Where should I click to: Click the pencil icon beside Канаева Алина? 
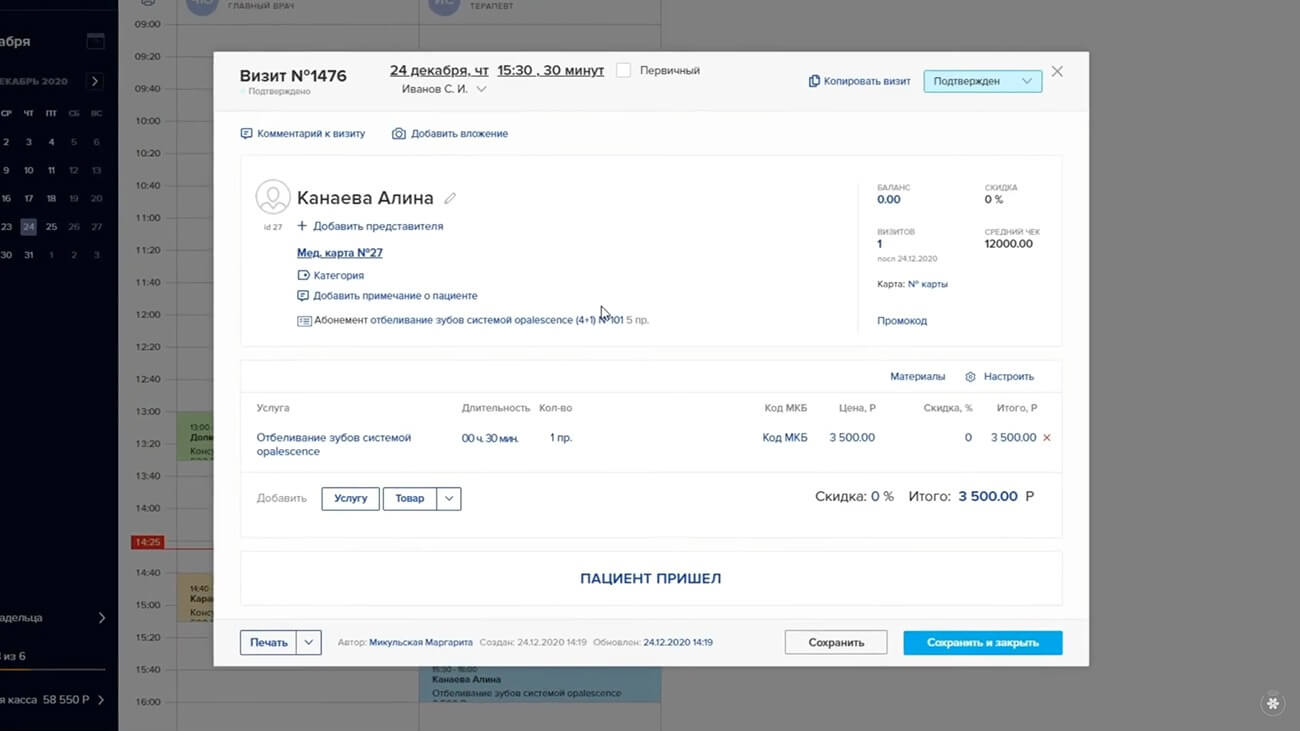450,199
